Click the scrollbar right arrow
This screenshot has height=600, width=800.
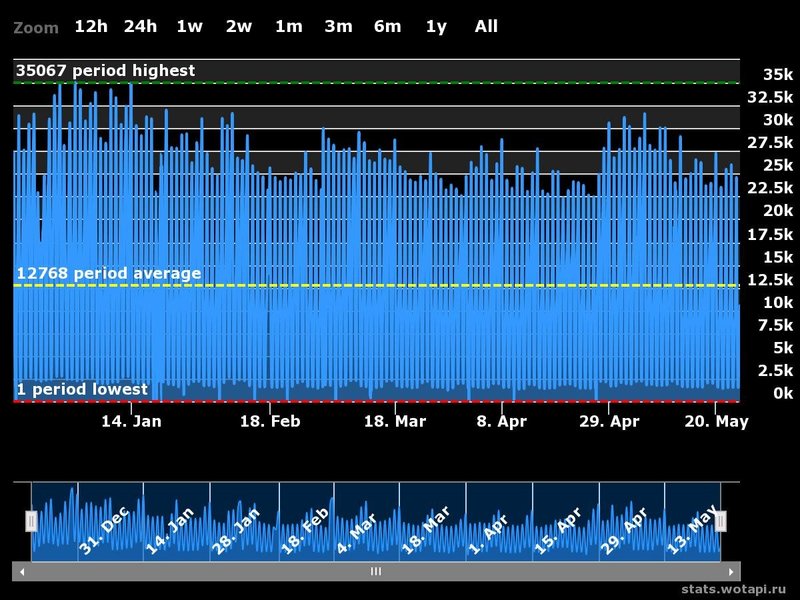pos(731,570)
